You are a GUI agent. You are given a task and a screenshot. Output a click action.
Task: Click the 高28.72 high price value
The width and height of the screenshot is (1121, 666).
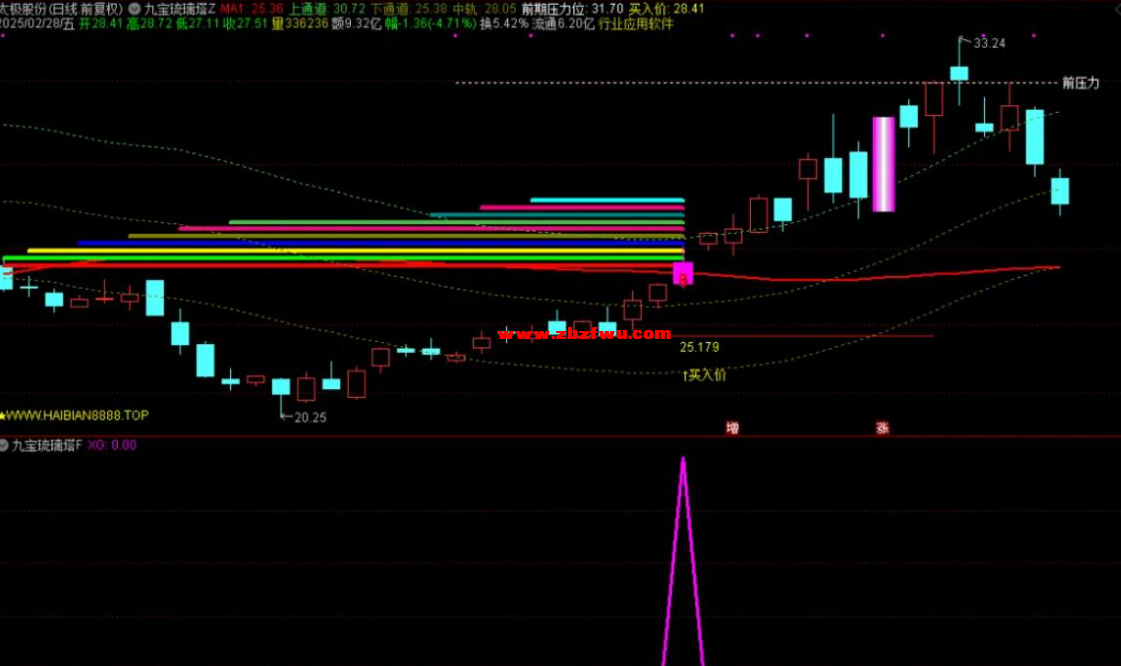149,24
